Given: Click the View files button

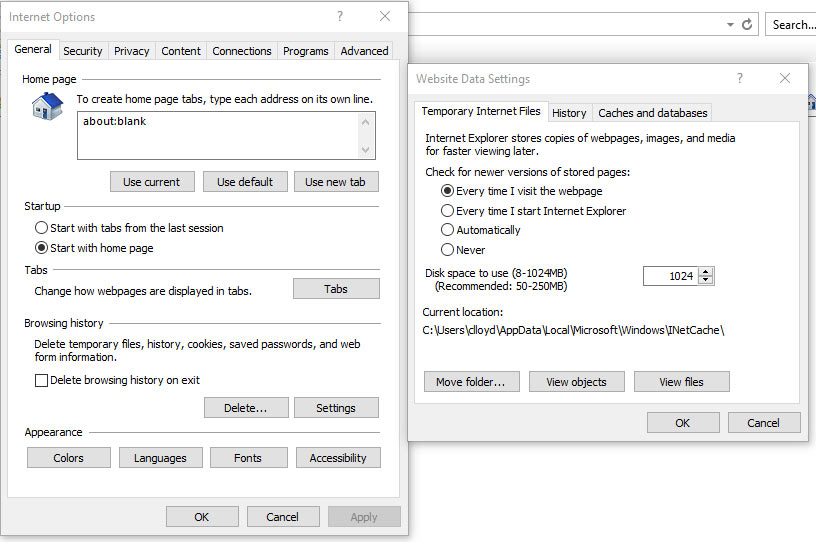Looking at the screenshot, I should (682, 382).
